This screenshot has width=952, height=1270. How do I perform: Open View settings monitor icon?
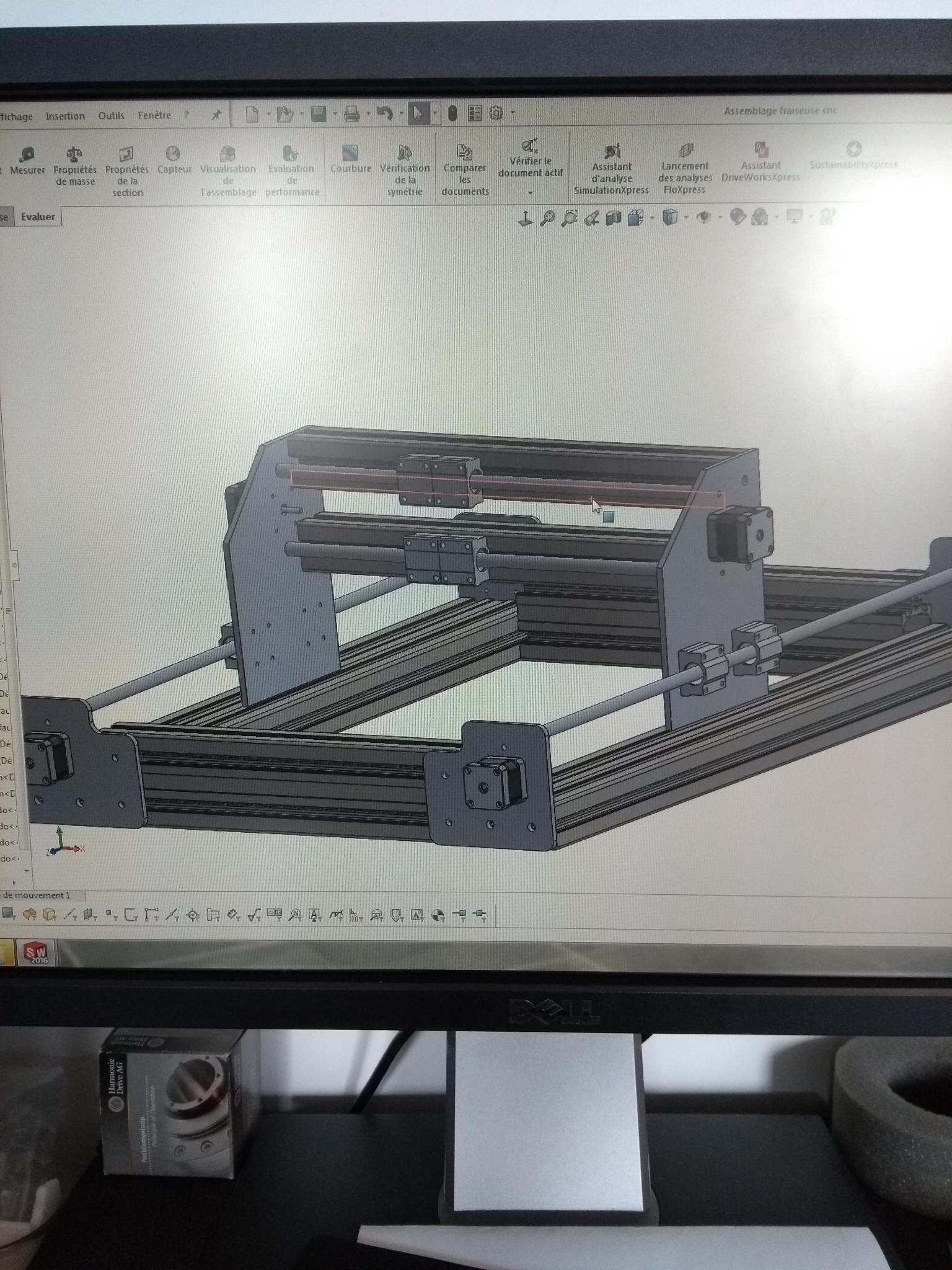[794, 216]
